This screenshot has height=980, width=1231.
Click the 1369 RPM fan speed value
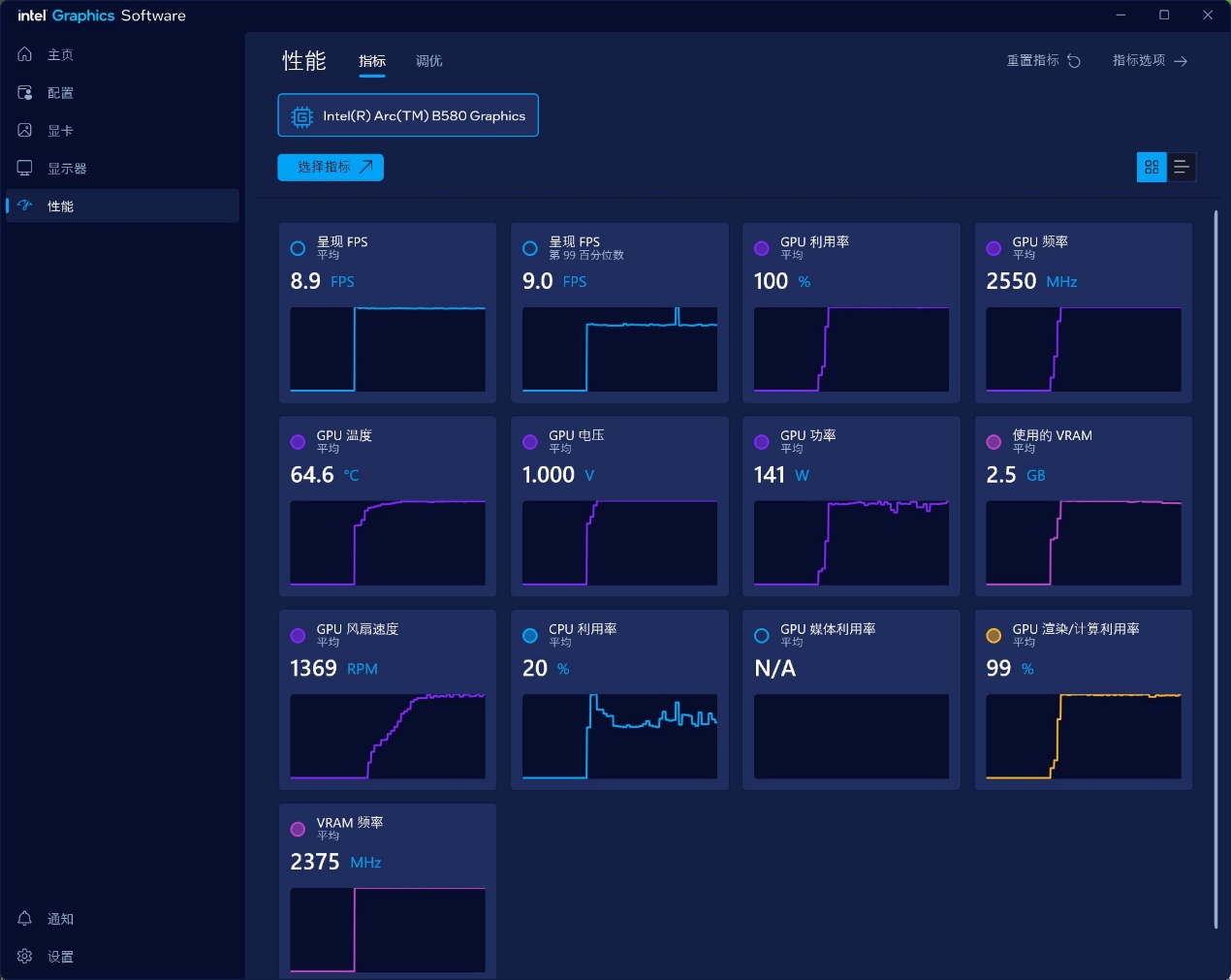tap(334, 669)
